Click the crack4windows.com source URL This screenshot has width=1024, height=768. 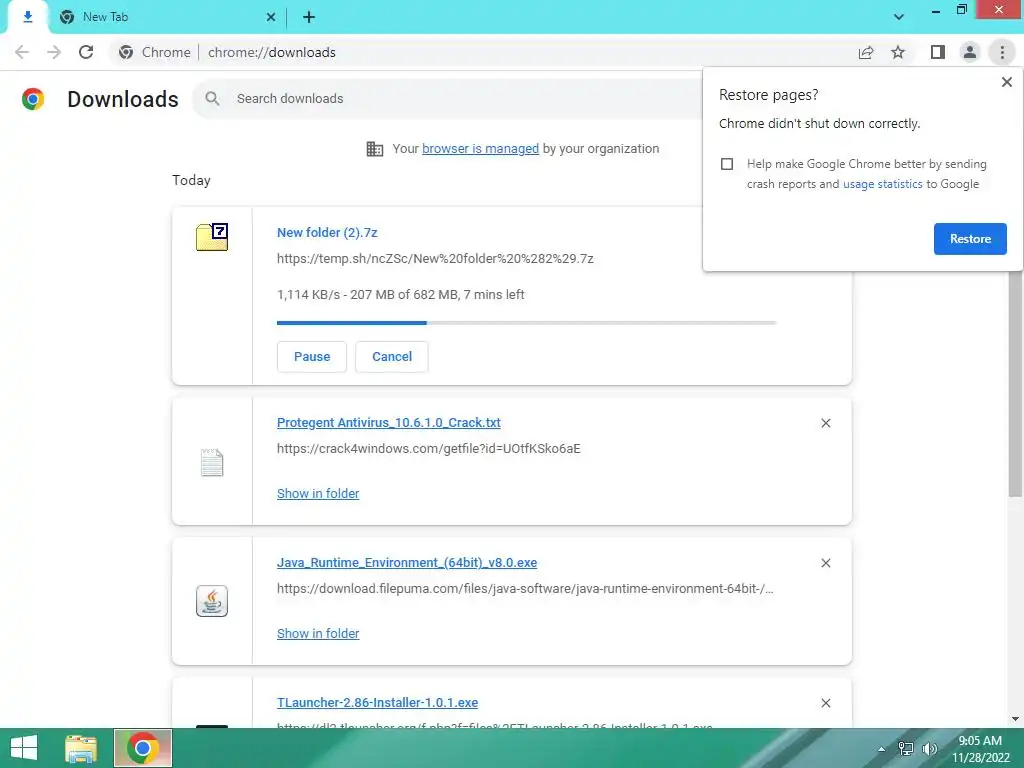click(428, 449)
